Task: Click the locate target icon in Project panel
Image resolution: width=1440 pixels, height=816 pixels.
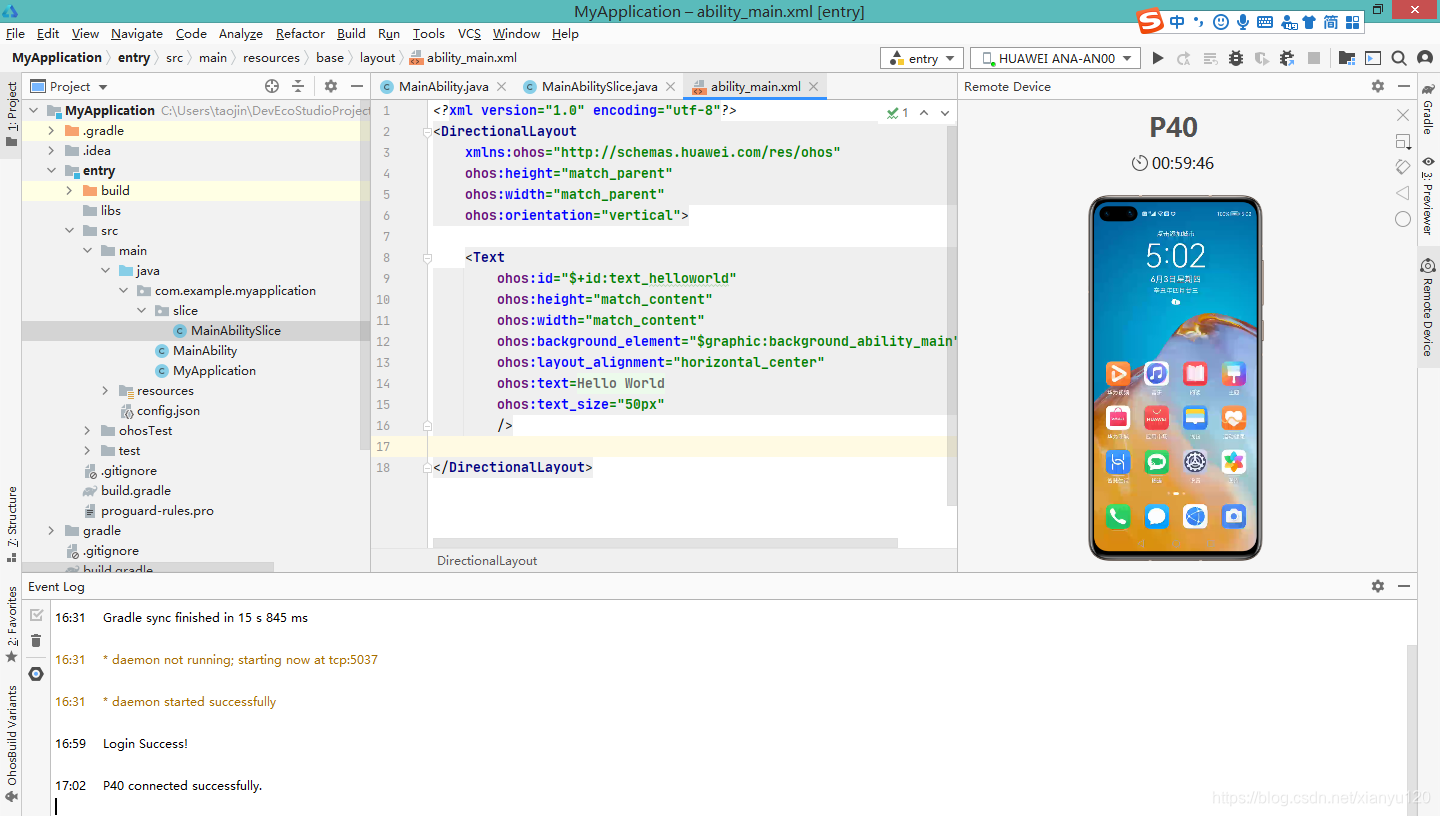Action: tap(272, 86)
